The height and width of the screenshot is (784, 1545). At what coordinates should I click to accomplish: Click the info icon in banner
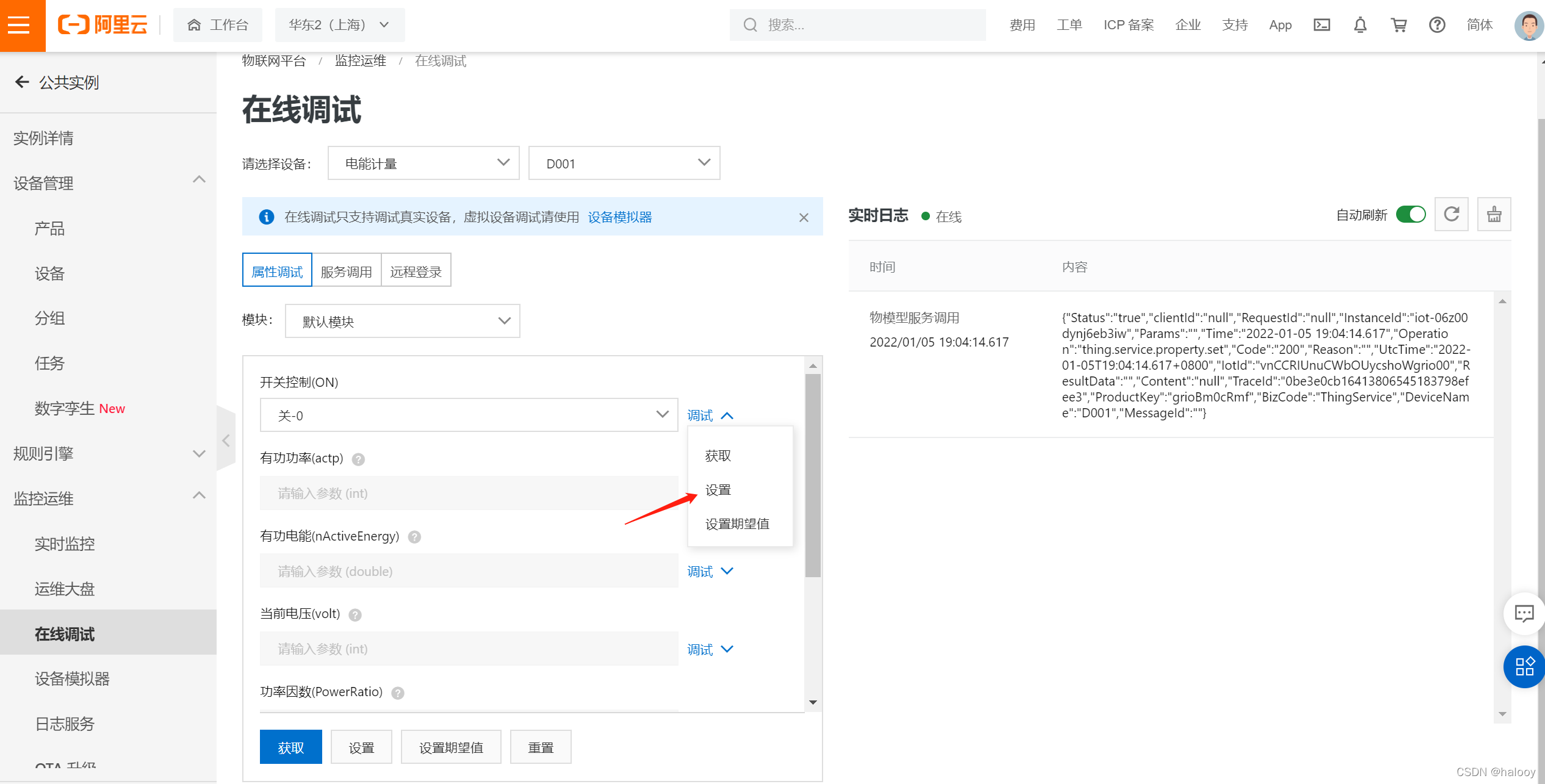coord(266,217)
